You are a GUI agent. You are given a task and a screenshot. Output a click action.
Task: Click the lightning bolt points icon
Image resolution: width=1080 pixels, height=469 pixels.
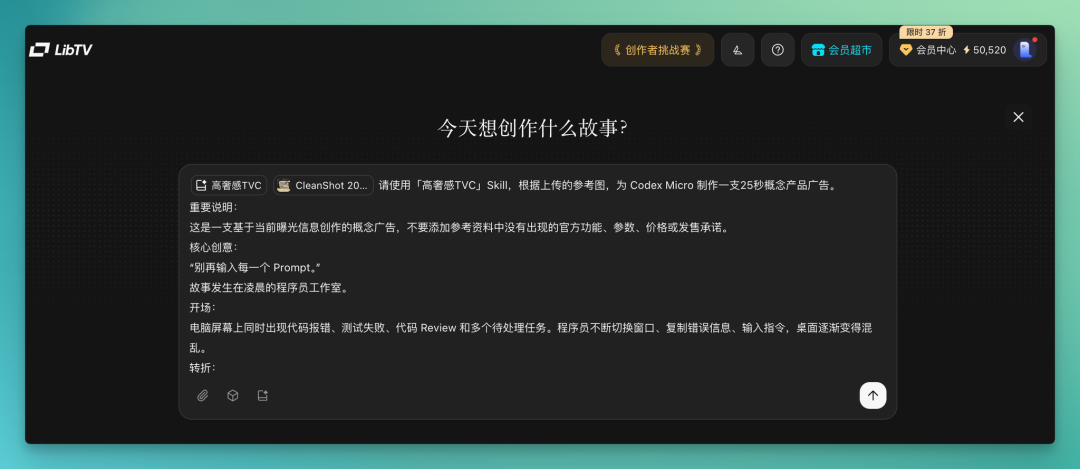tap(966, 50)
